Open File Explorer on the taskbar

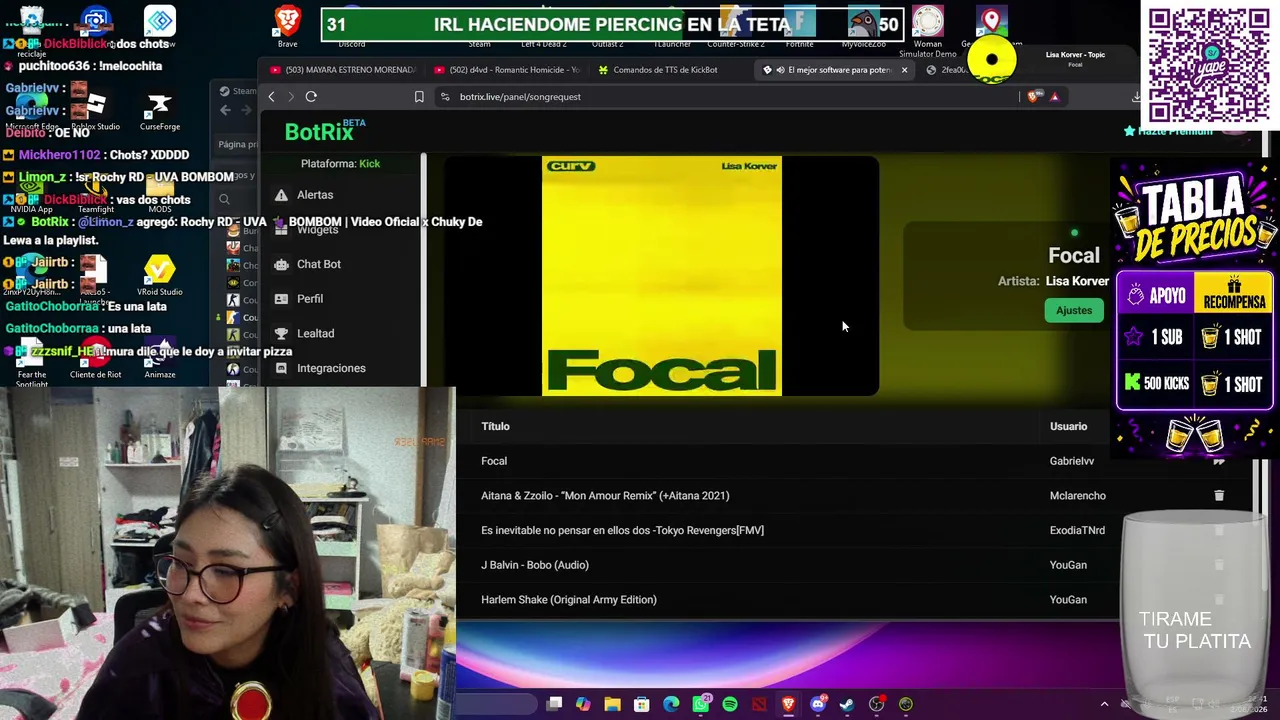[612, 704]
